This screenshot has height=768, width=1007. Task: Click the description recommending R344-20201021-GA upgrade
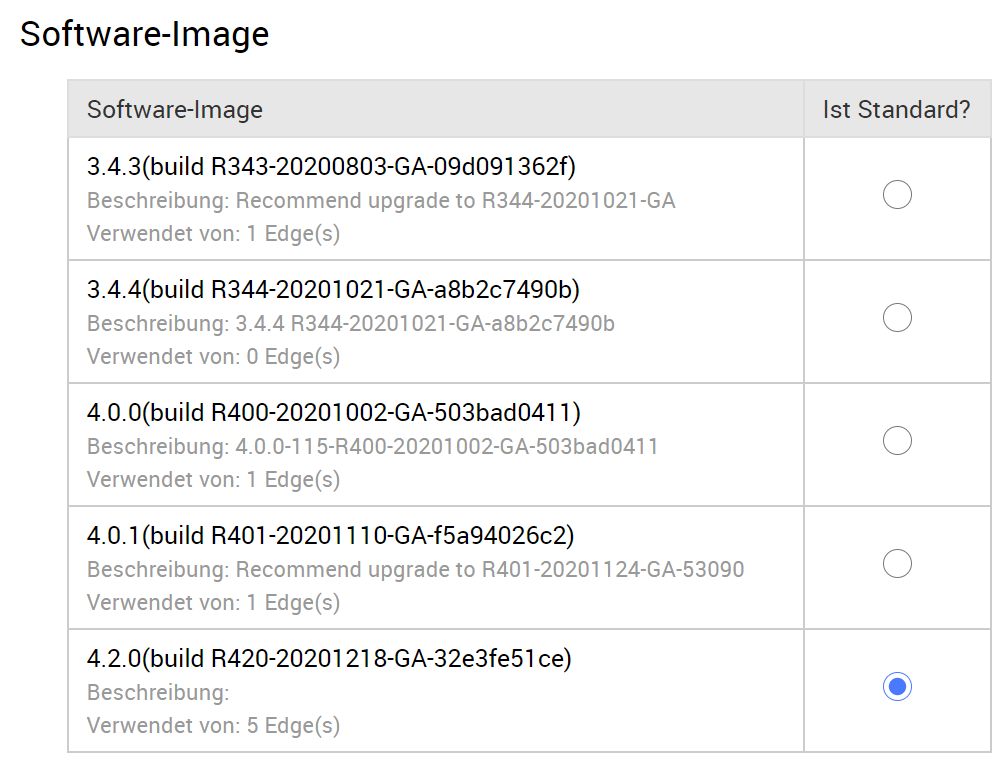pos(381,201)
